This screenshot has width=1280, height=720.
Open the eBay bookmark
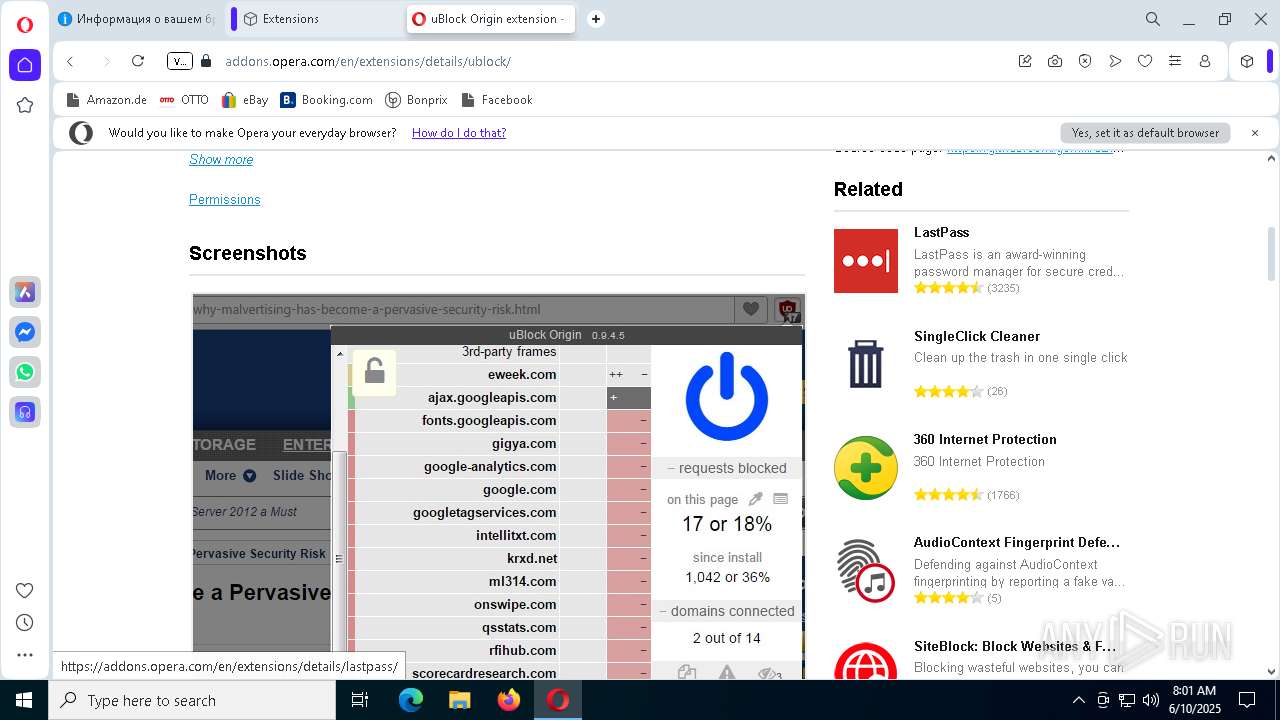245,100
